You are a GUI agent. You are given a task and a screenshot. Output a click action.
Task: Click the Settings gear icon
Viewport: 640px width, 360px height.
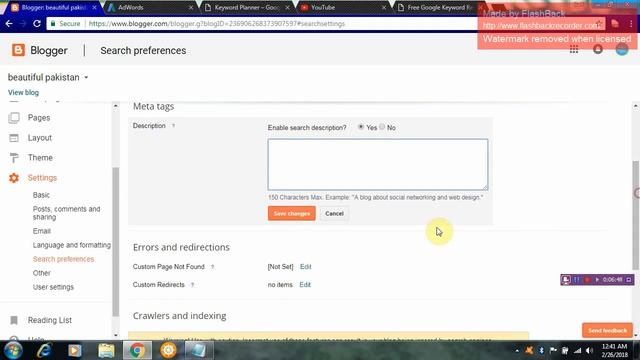pos(14,178)
